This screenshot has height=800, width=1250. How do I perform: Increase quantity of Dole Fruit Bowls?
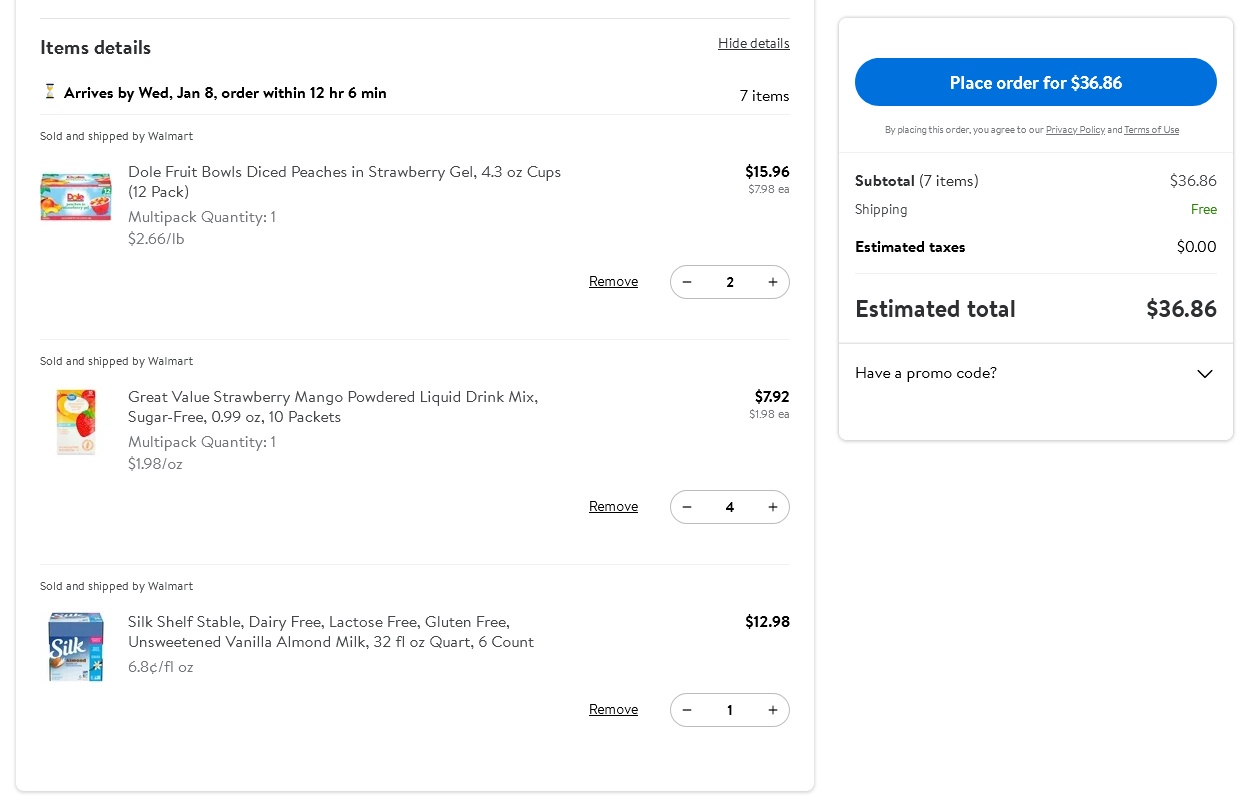[x=773, y=282]
